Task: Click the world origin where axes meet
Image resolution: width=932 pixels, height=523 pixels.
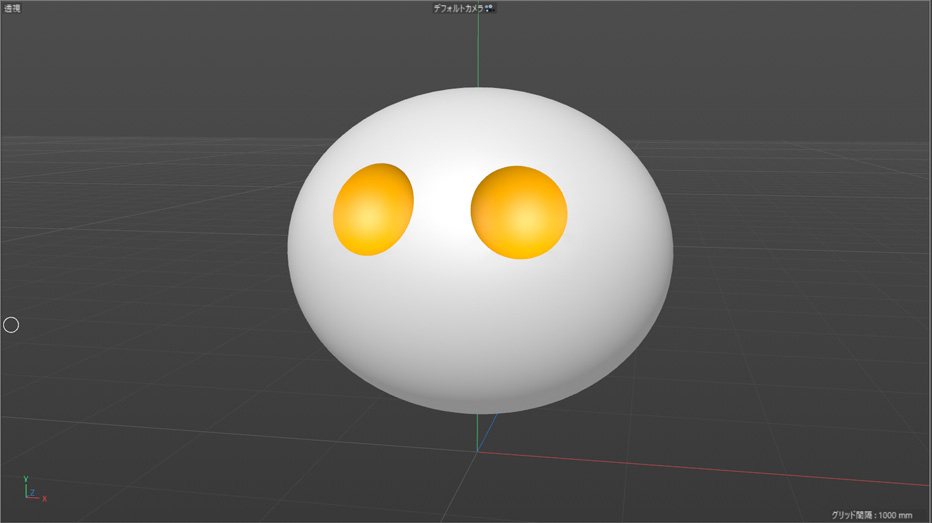Action: pos(476,451)
